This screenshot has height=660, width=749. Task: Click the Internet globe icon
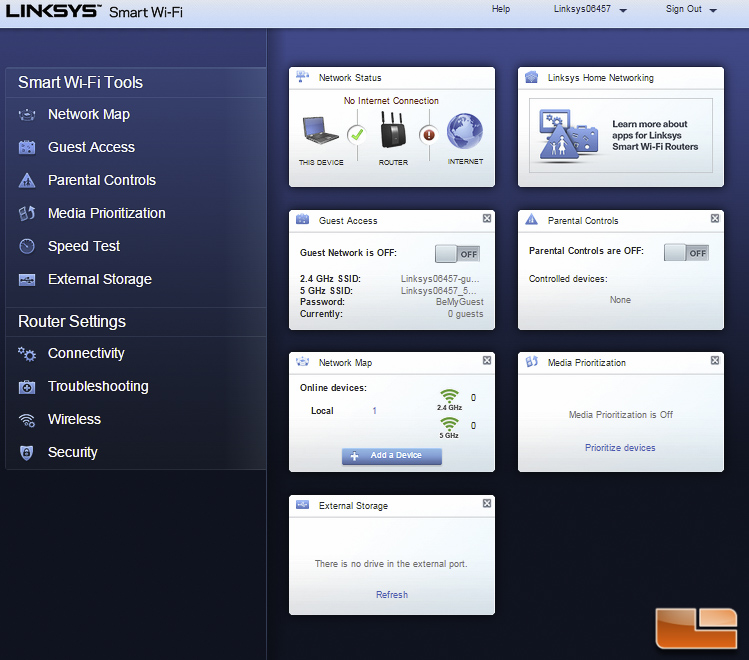click(x=465, y=131)
